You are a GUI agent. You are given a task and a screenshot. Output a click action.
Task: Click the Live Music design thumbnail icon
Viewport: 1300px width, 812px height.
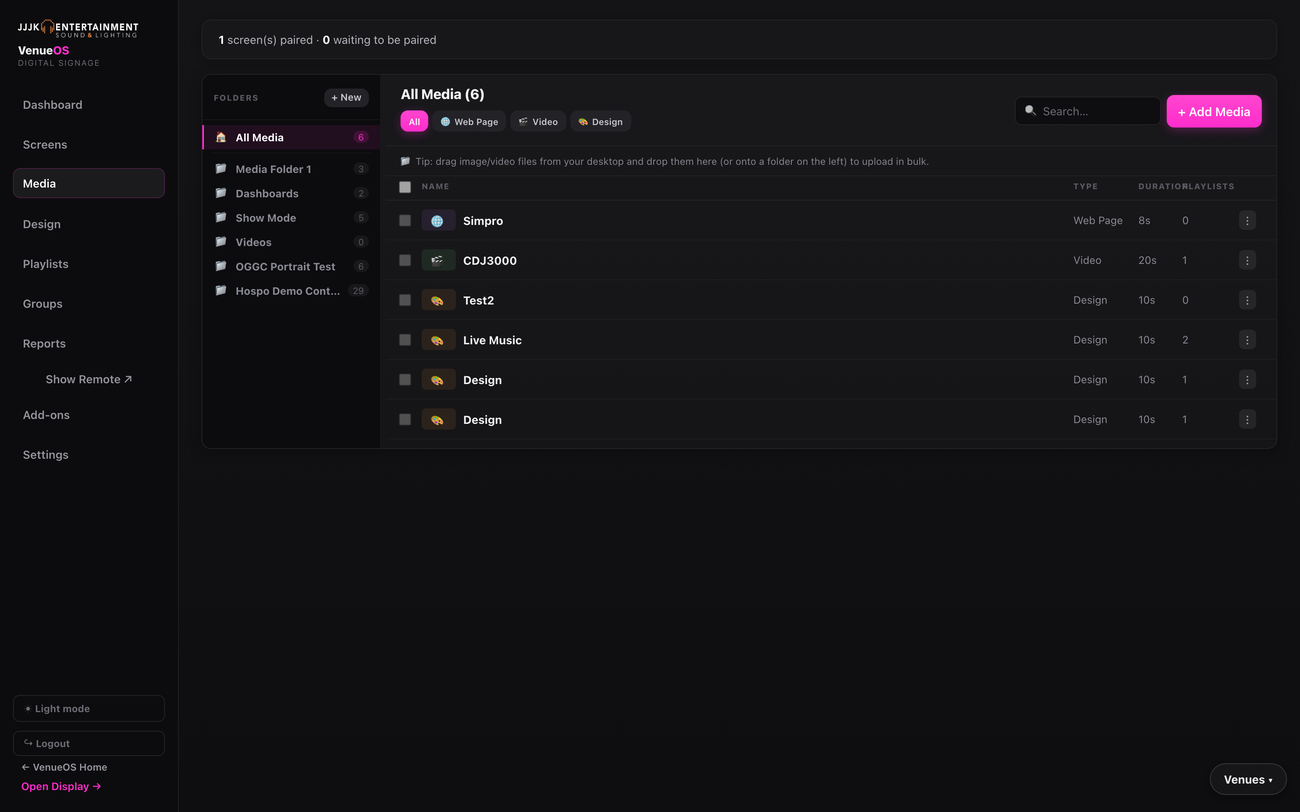[438, 340]
